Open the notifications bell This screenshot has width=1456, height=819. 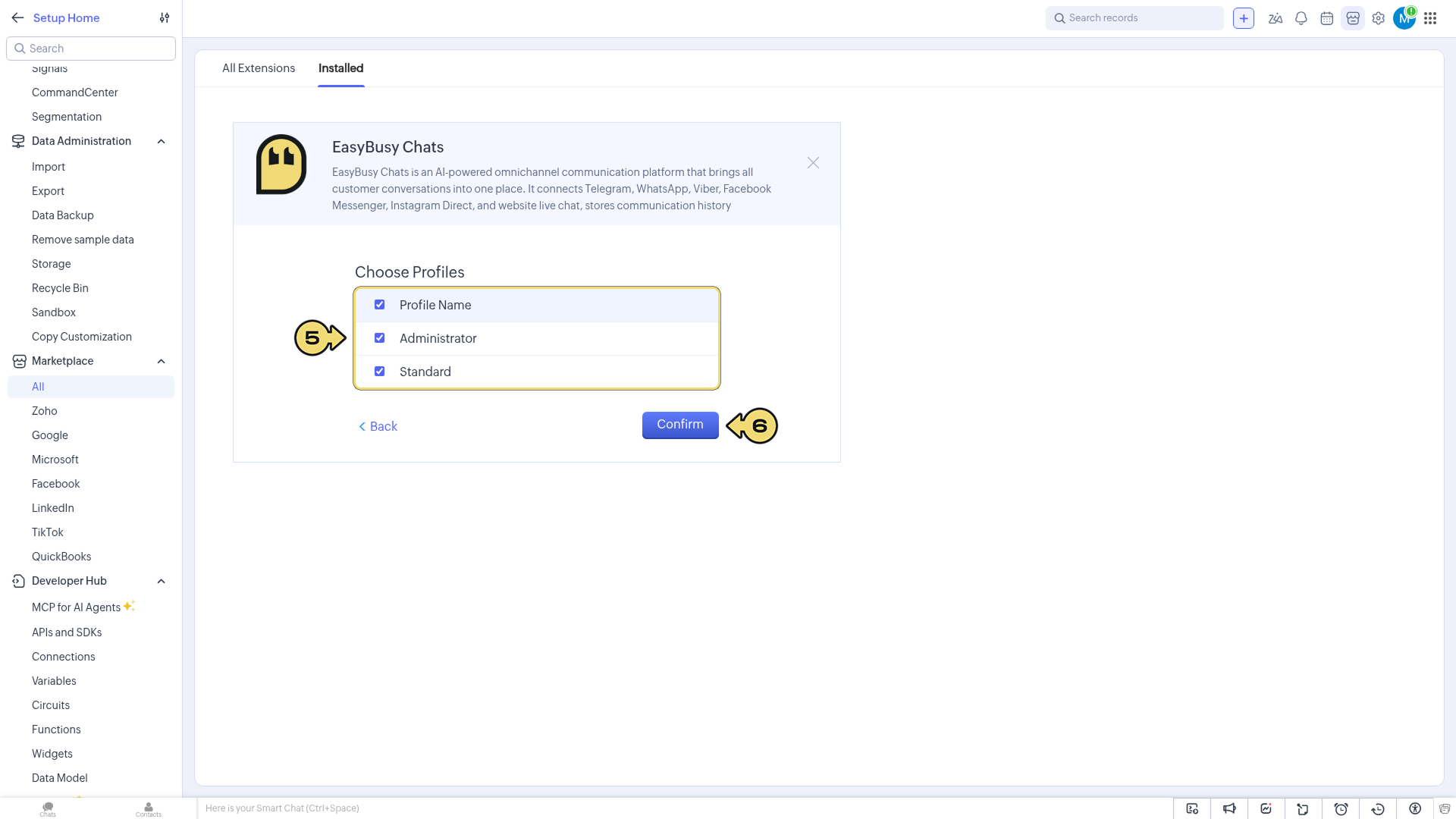click(1301, 18)
